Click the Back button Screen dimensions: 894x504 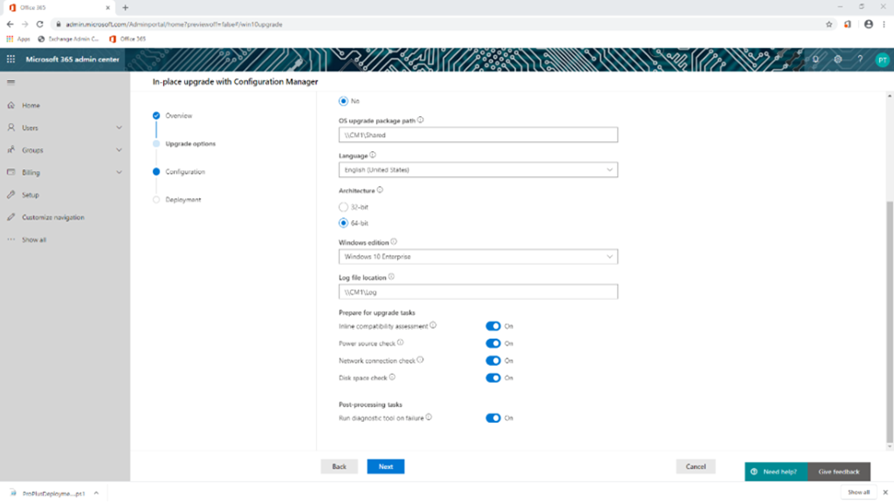coord(339,466)
